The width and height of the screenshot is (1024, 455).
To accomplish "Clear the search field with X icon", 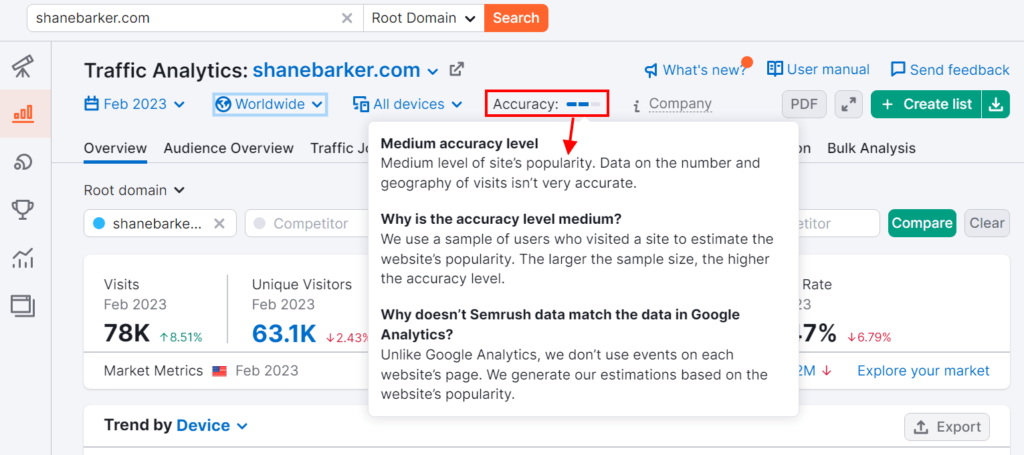I will click(347, 18).
